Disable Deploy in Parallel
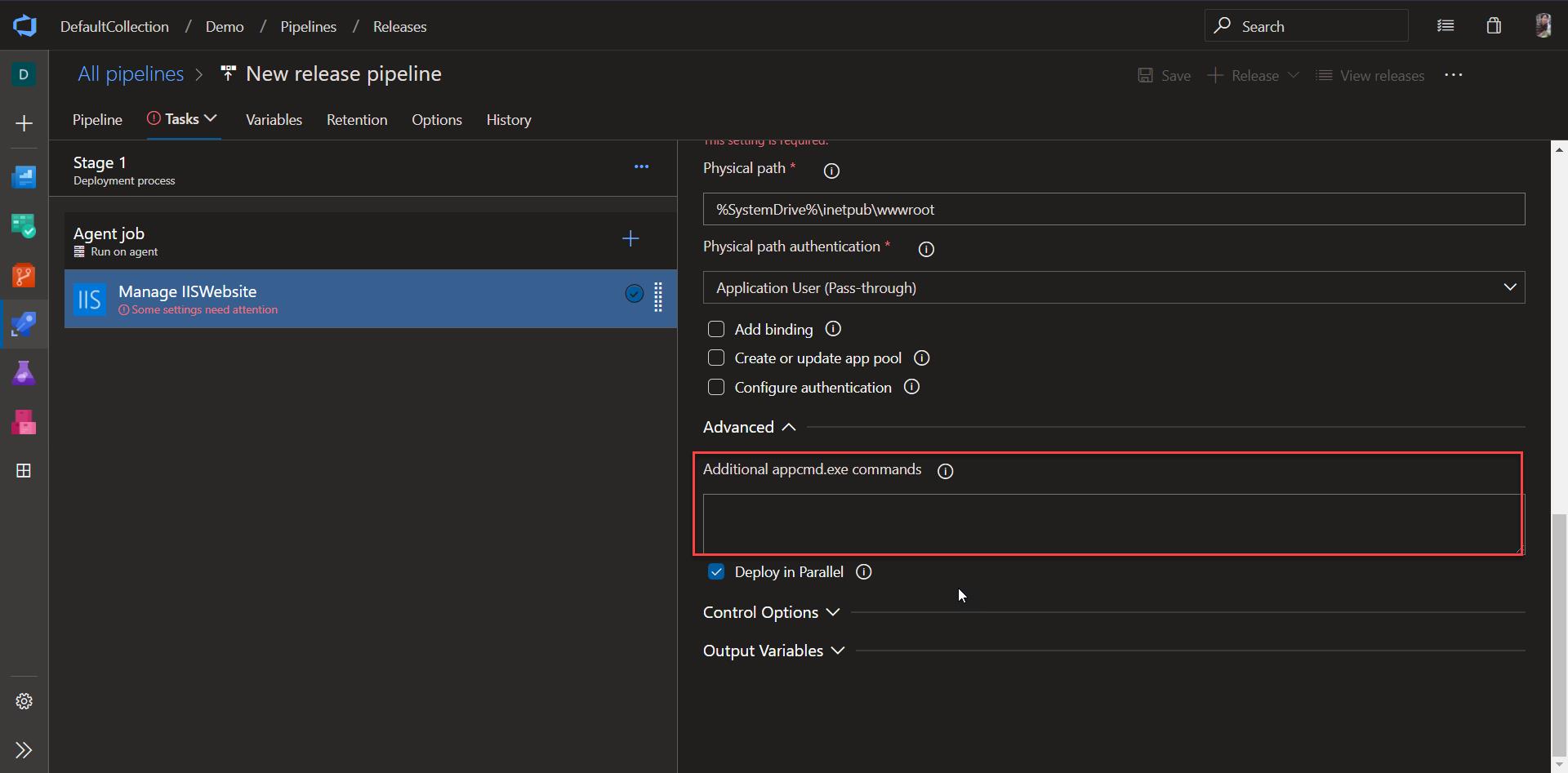This screenshot has height=773, width=1568. pyautogui.click(x=716, y=571)
